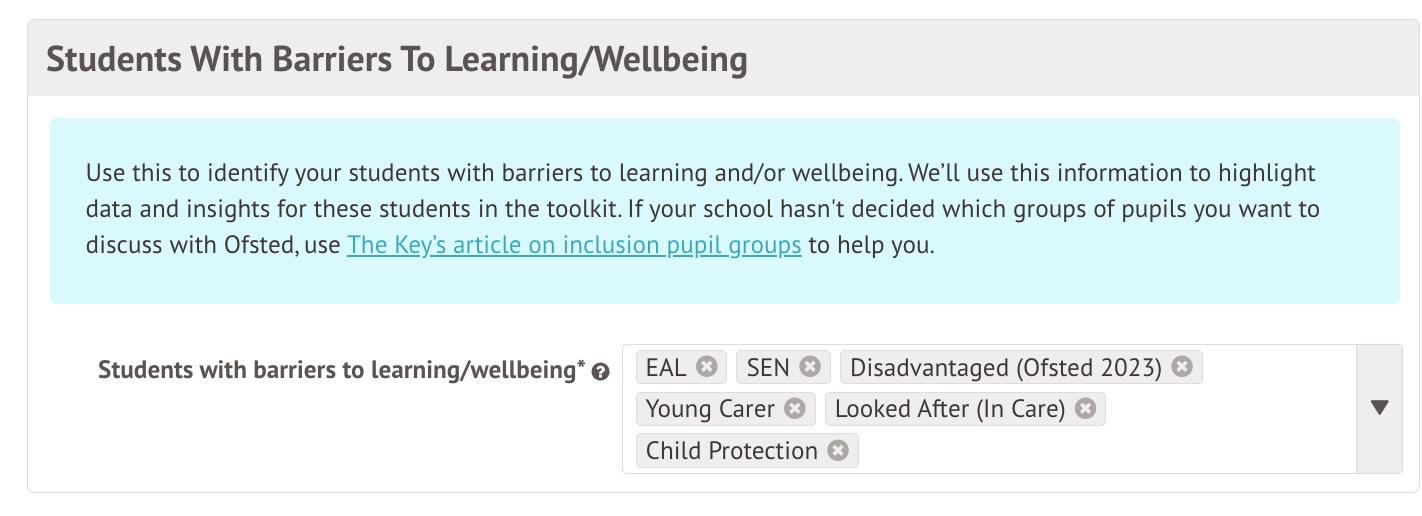
Task: Select the Looked After (In Care) tag label
Action: (950, 408)
